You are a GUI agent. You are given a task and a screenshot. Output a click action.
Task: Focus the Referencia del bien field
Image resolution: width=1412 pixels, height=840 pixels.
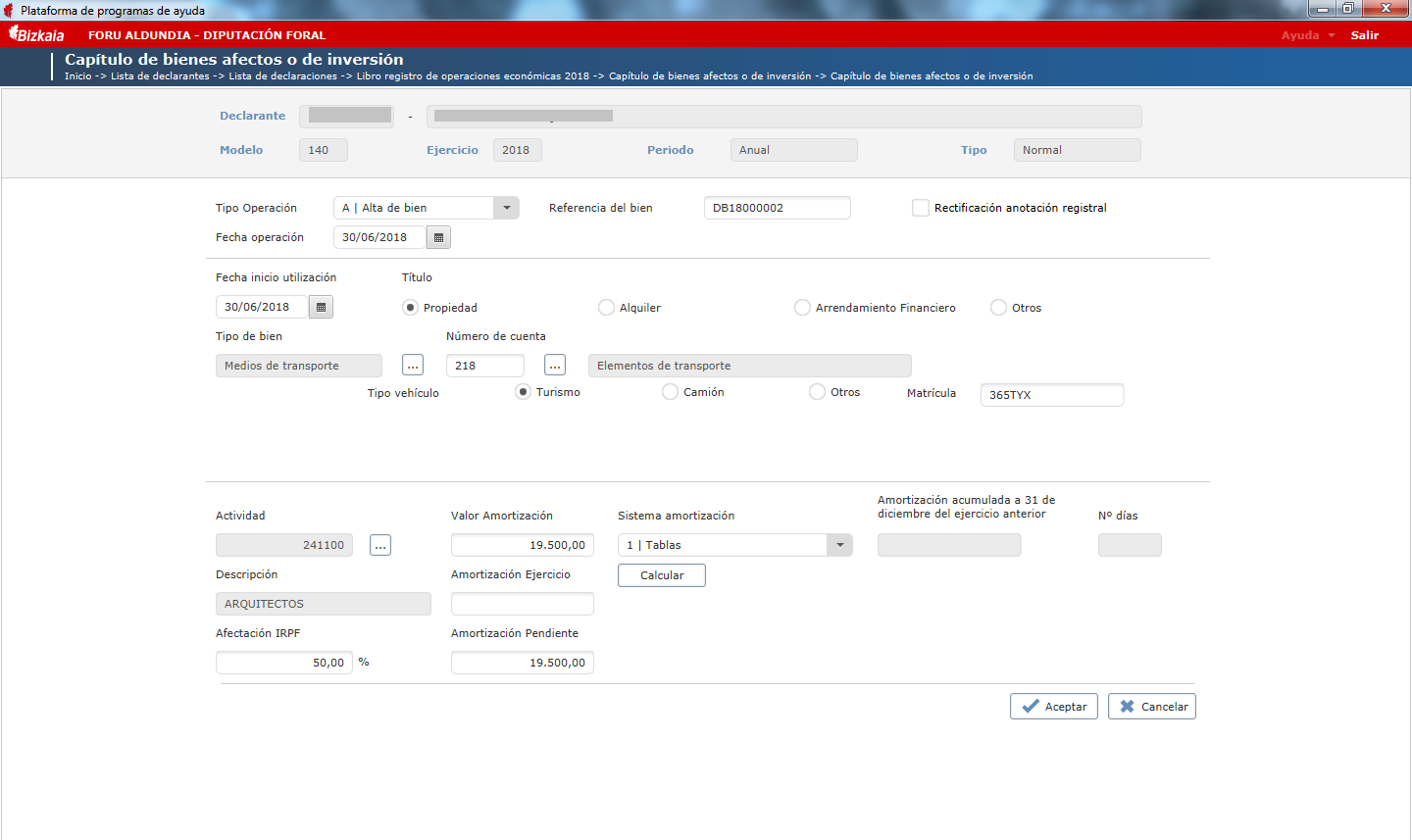pos(778,208)
